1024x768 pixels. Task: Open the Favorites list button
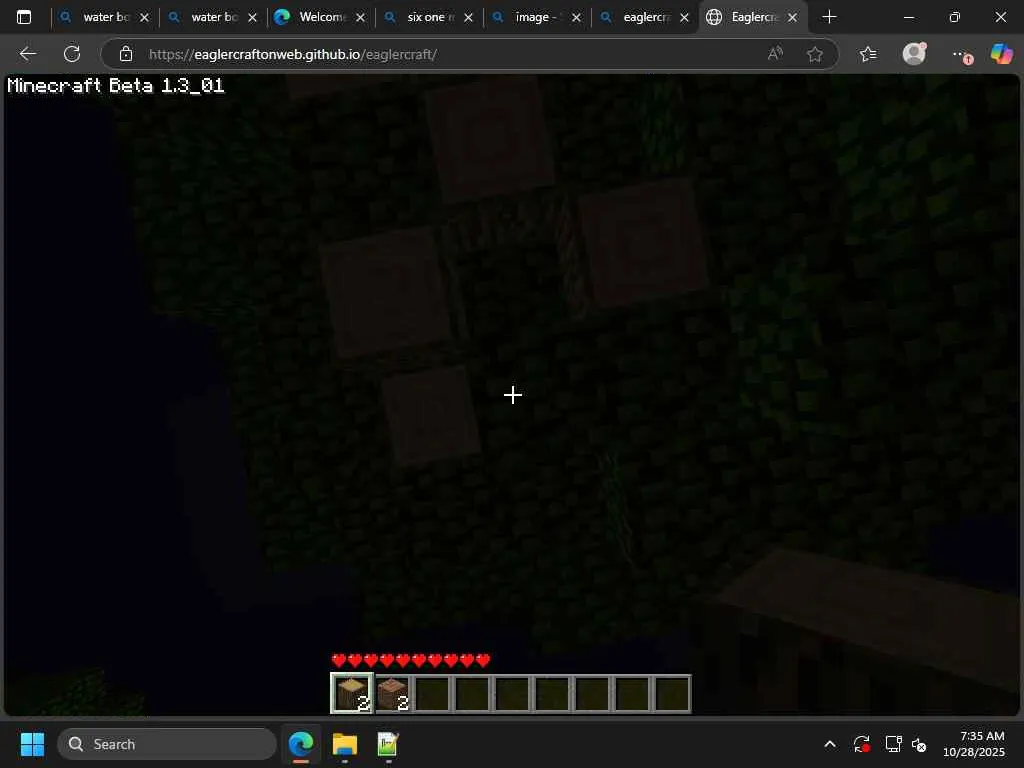tap(868, 54)
